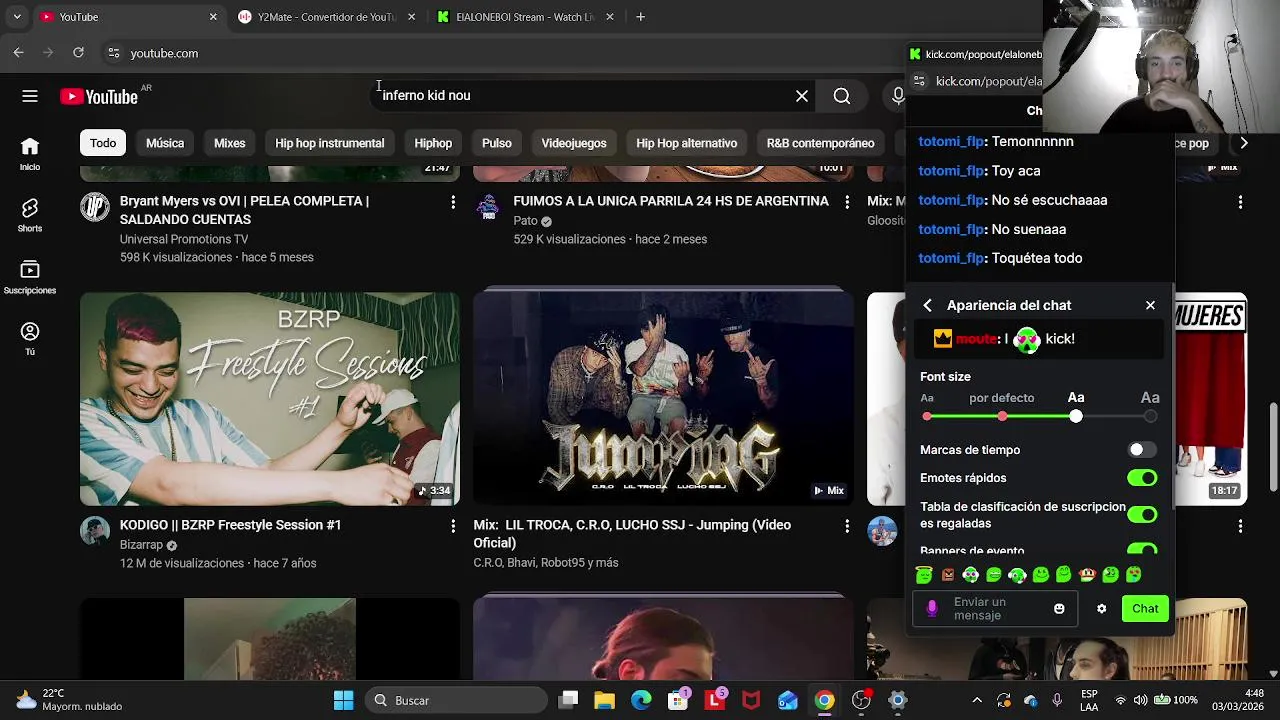Image resolution: width=1280 pixels, height=720 pixels.
Task: Toggle Tabla de clasificación de suscripciones regaladas
Action: tap(1141, 514)
